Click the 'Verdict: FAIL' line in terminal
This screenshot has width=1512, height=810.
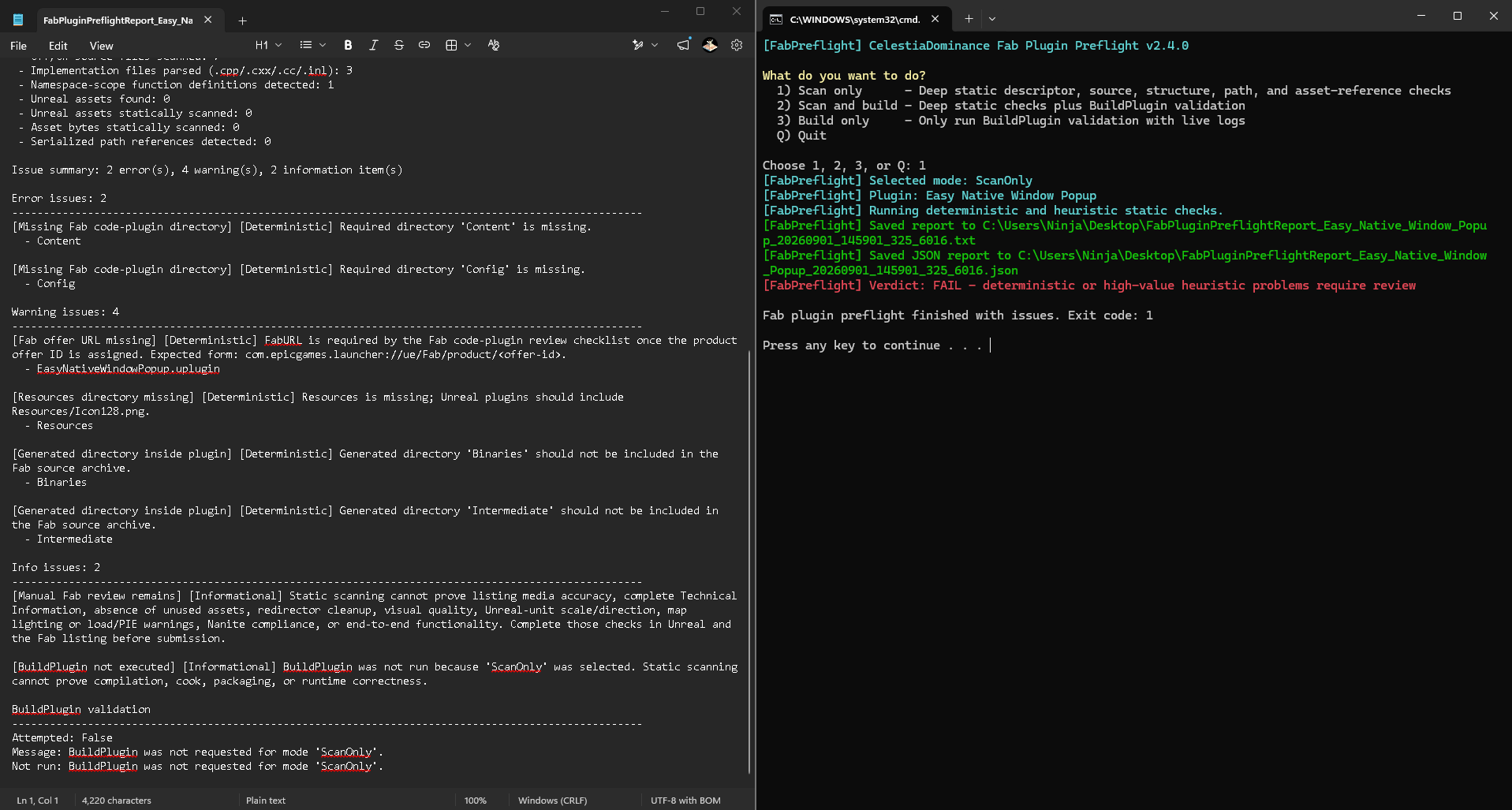click(1089, 286)
